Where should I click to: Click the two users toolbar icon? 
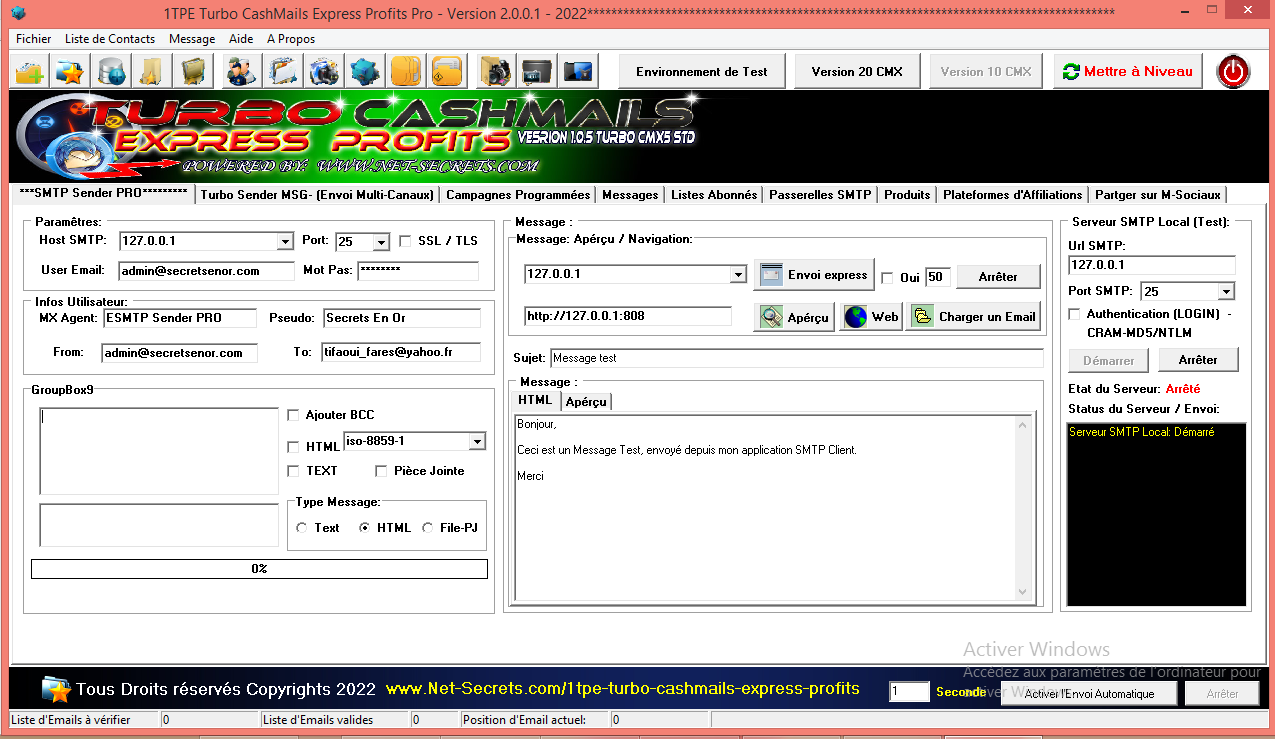(240, 72)
